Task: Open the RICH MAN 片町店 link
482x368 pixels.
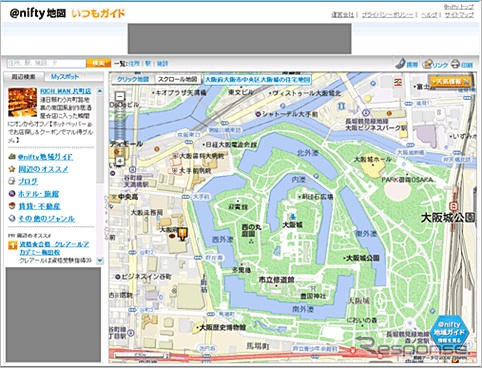Action: point(66,91)
